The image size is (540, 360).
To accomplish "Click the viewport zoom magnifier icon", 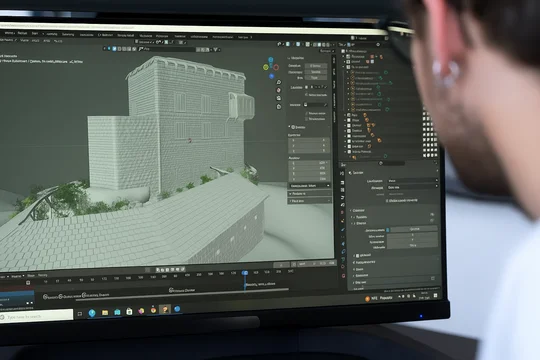I will click(279, 82).
